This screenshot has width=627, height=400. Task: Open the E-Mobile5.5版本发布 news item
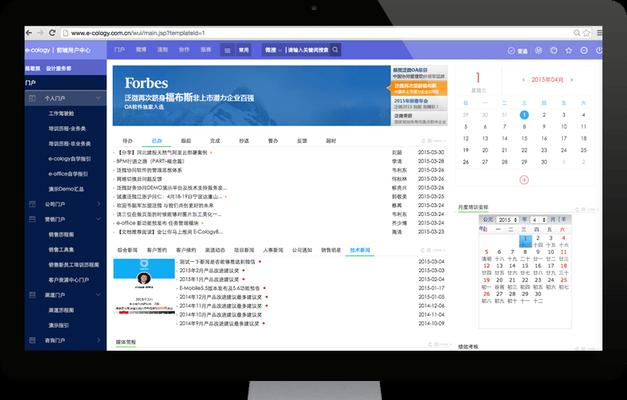220,288
